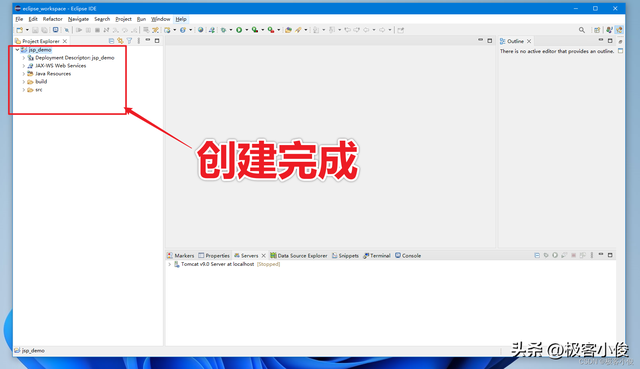The image size is (640, 369).
Task: Switch to the Java EE perspective icon
Action: click(620, 30)
